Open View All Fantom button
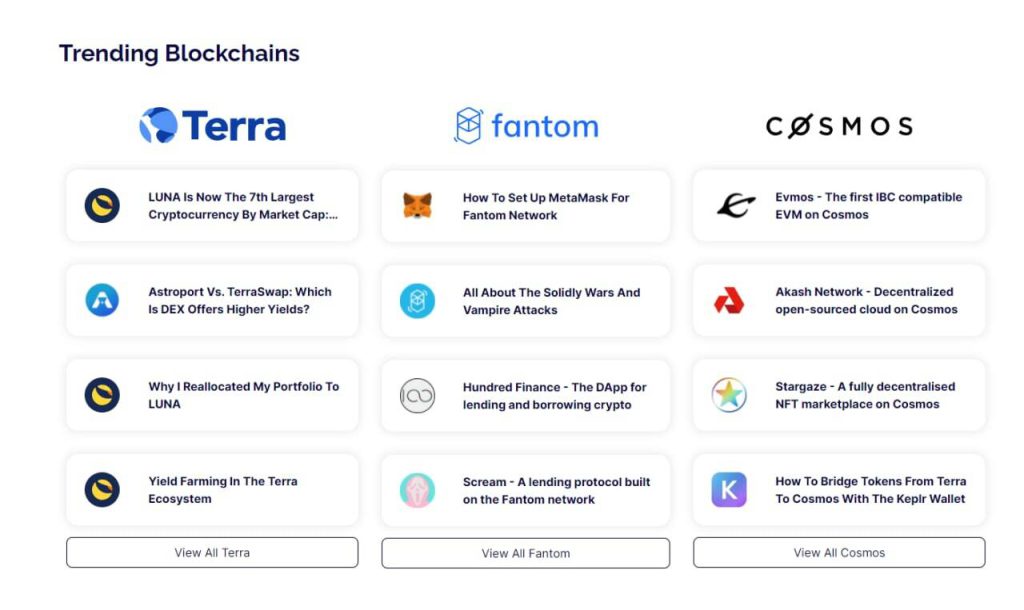Viewport: 1024px width, 610px height. coord(526,553)
